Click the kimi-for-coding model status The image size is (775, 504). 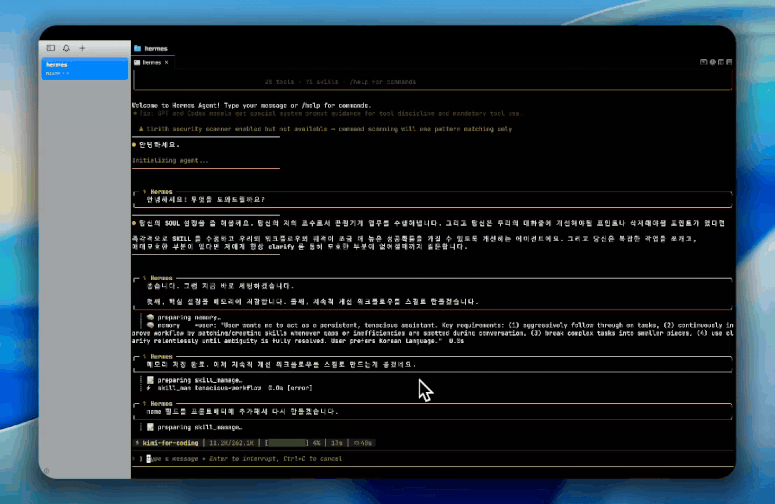pyautogui.click(x=170, y=443)
